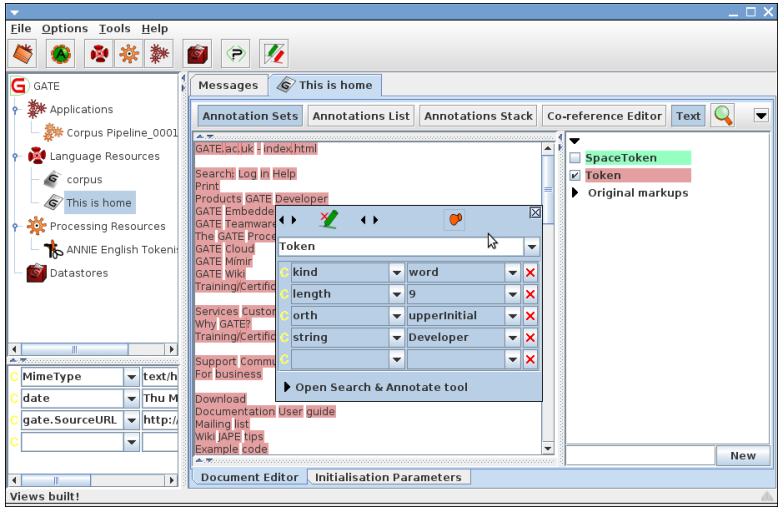This screenshot has width=783, height=513.
Task: Open the search magnifier in the document toolbar
Action: point(723,115)
